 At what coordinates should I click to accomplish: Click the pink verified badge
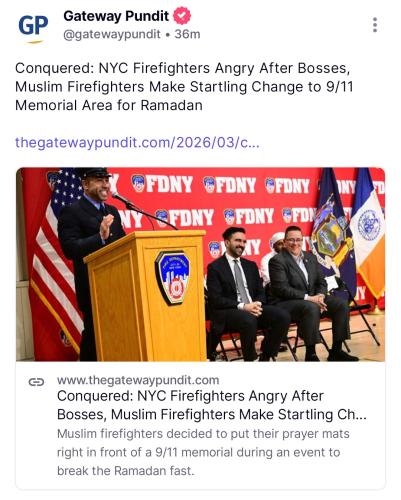click(182, 16)
